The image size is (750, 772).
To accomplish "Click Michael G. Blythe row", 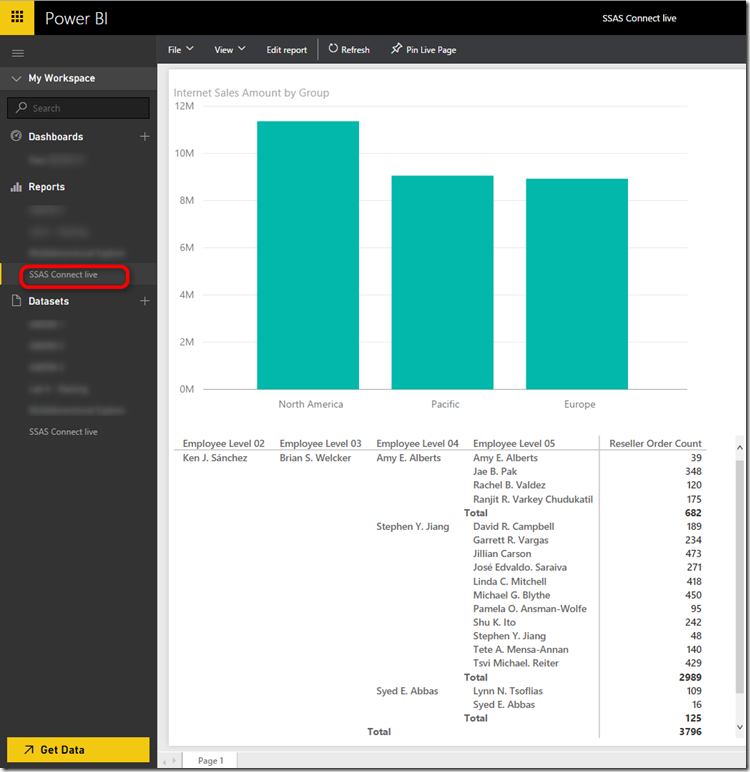I will point(512,595).
